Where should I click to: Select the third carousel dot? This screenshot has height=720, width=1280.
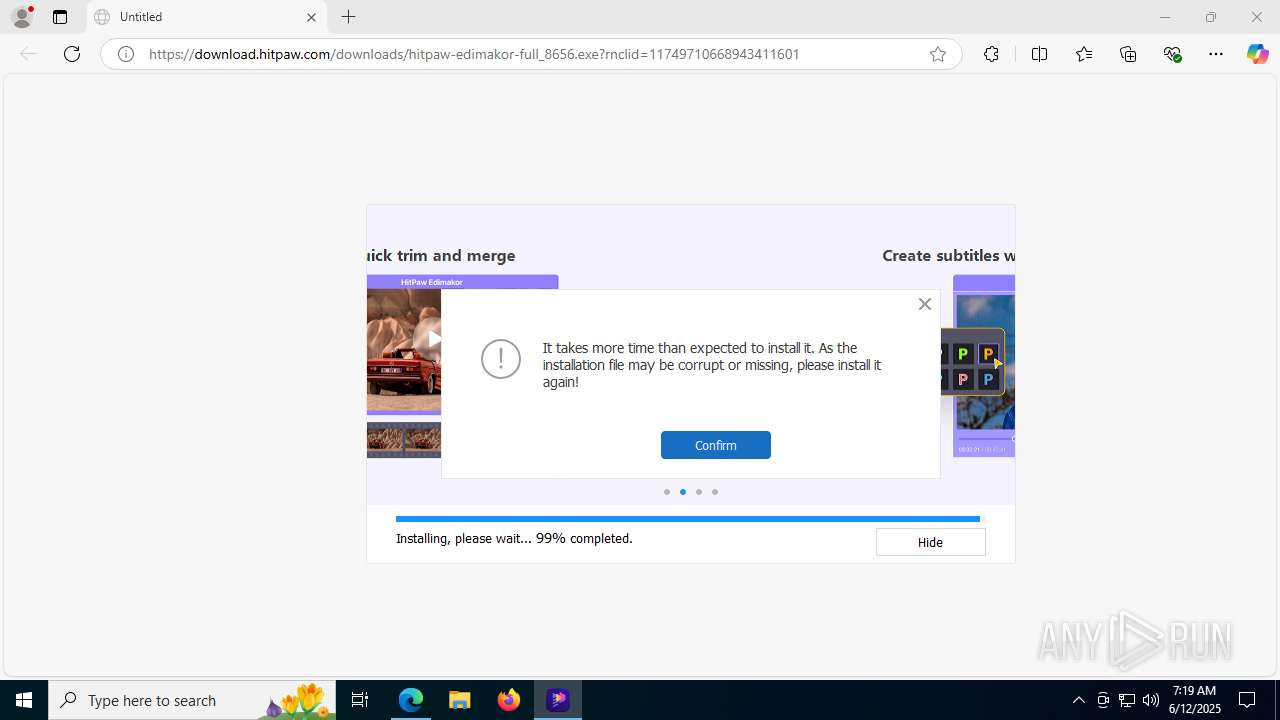(x=699, y=492)
